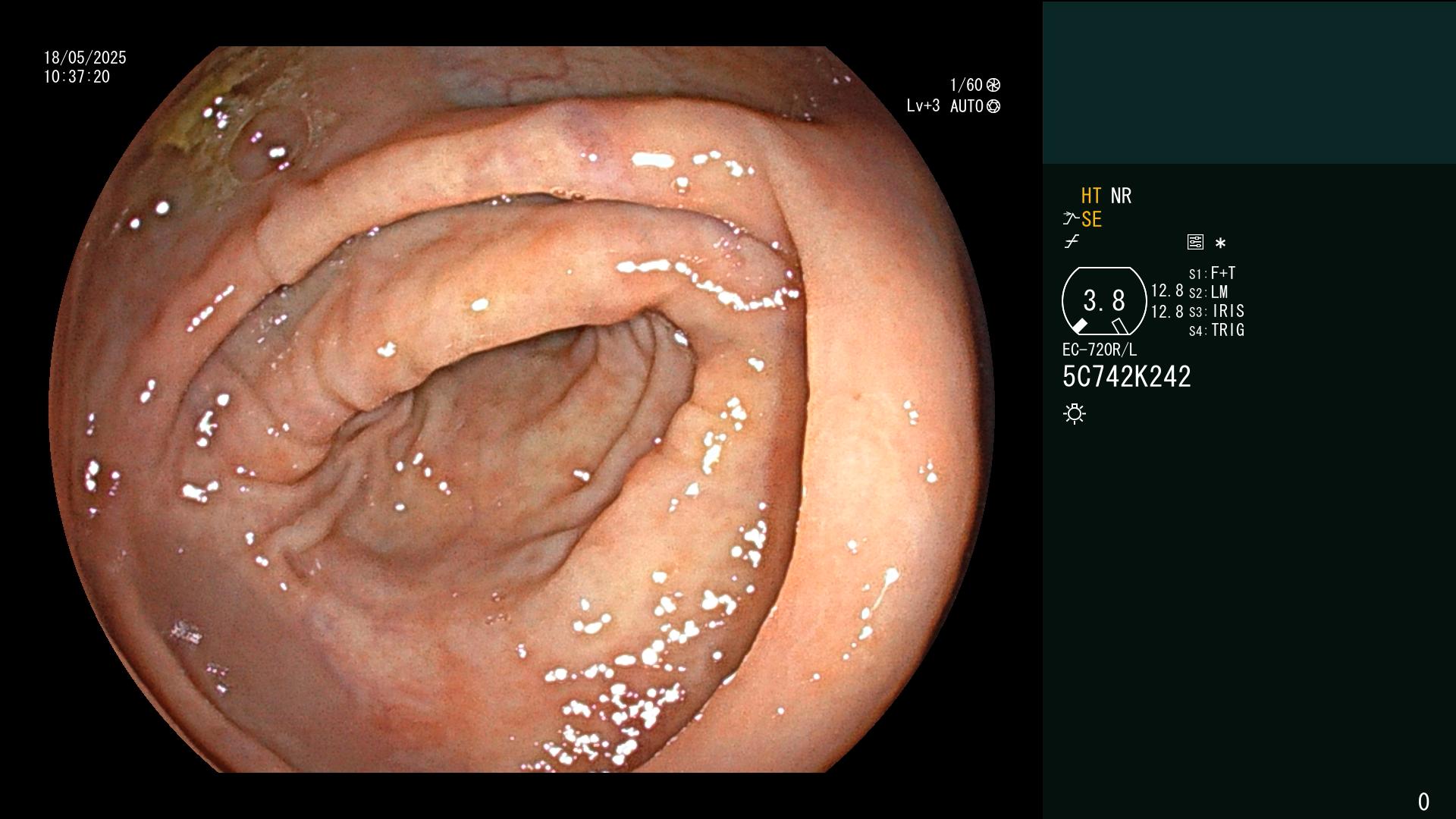
Task: Select the 10:37:20 time stamp
Action: pyautogui.click(x=77, y=77)
